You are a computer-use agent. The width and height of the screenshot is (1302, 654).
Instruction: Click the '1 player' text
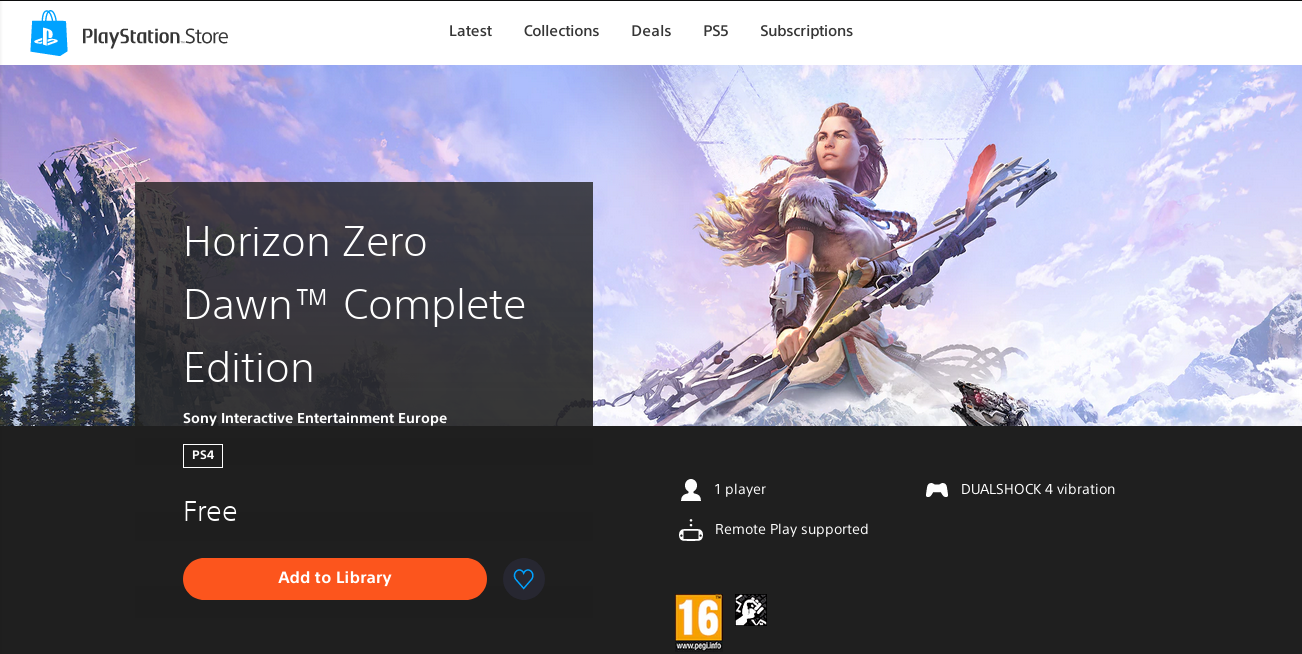(740, 490)
